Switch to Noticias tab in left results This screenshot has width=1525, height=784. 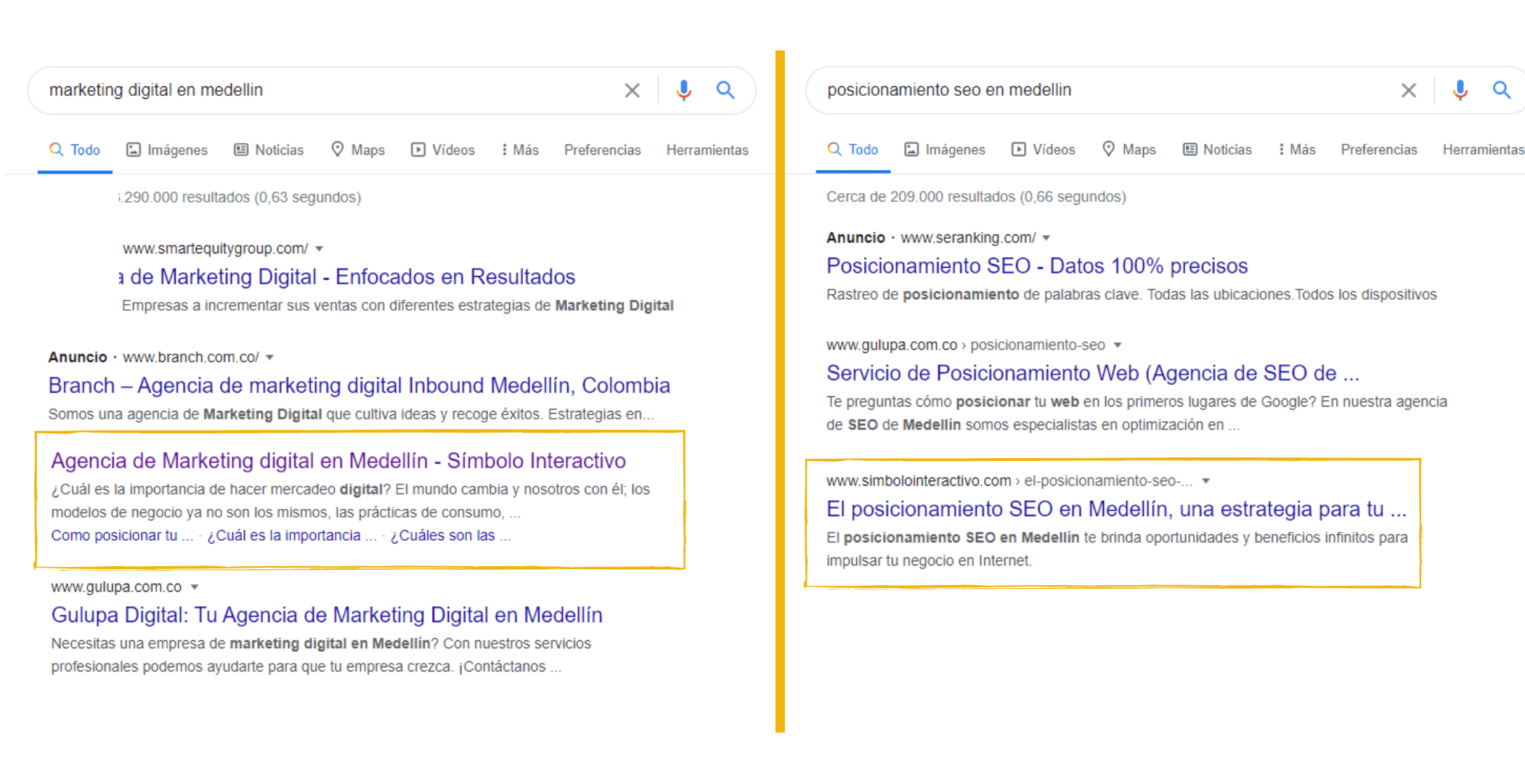pos(269,150)
